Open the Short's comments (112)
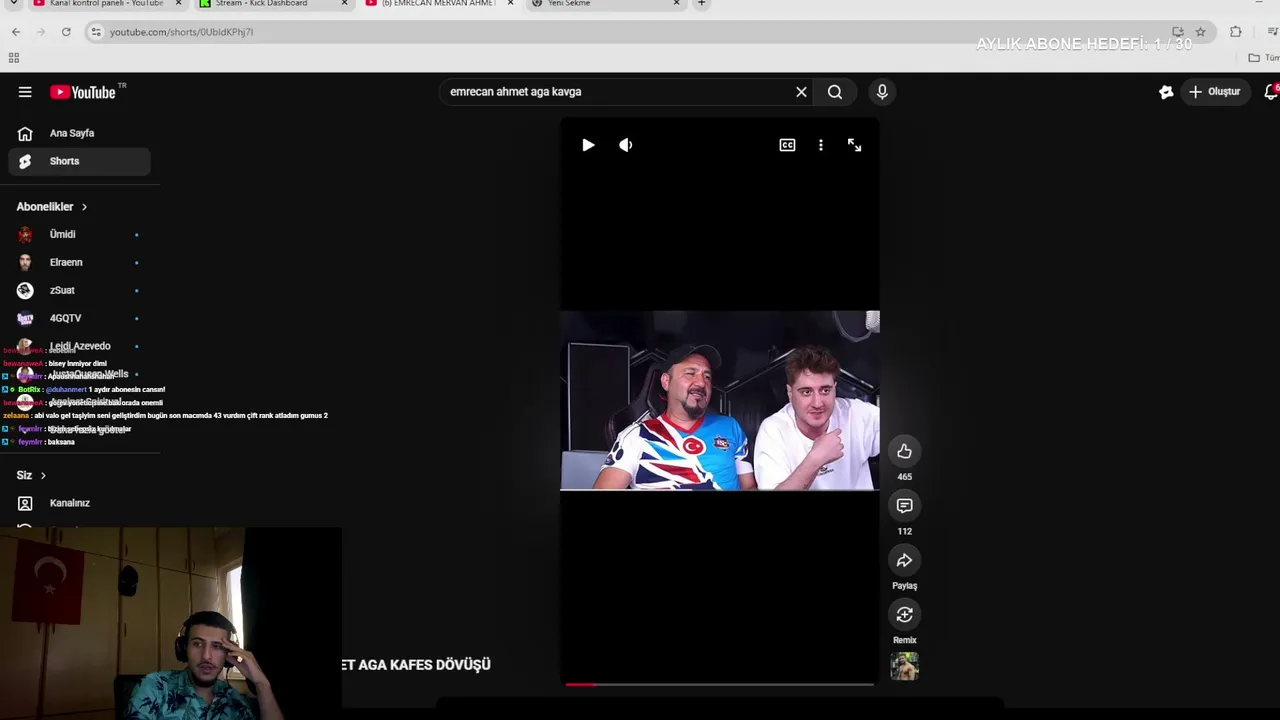The image size is (1280, 720). (x=904, y=506)
